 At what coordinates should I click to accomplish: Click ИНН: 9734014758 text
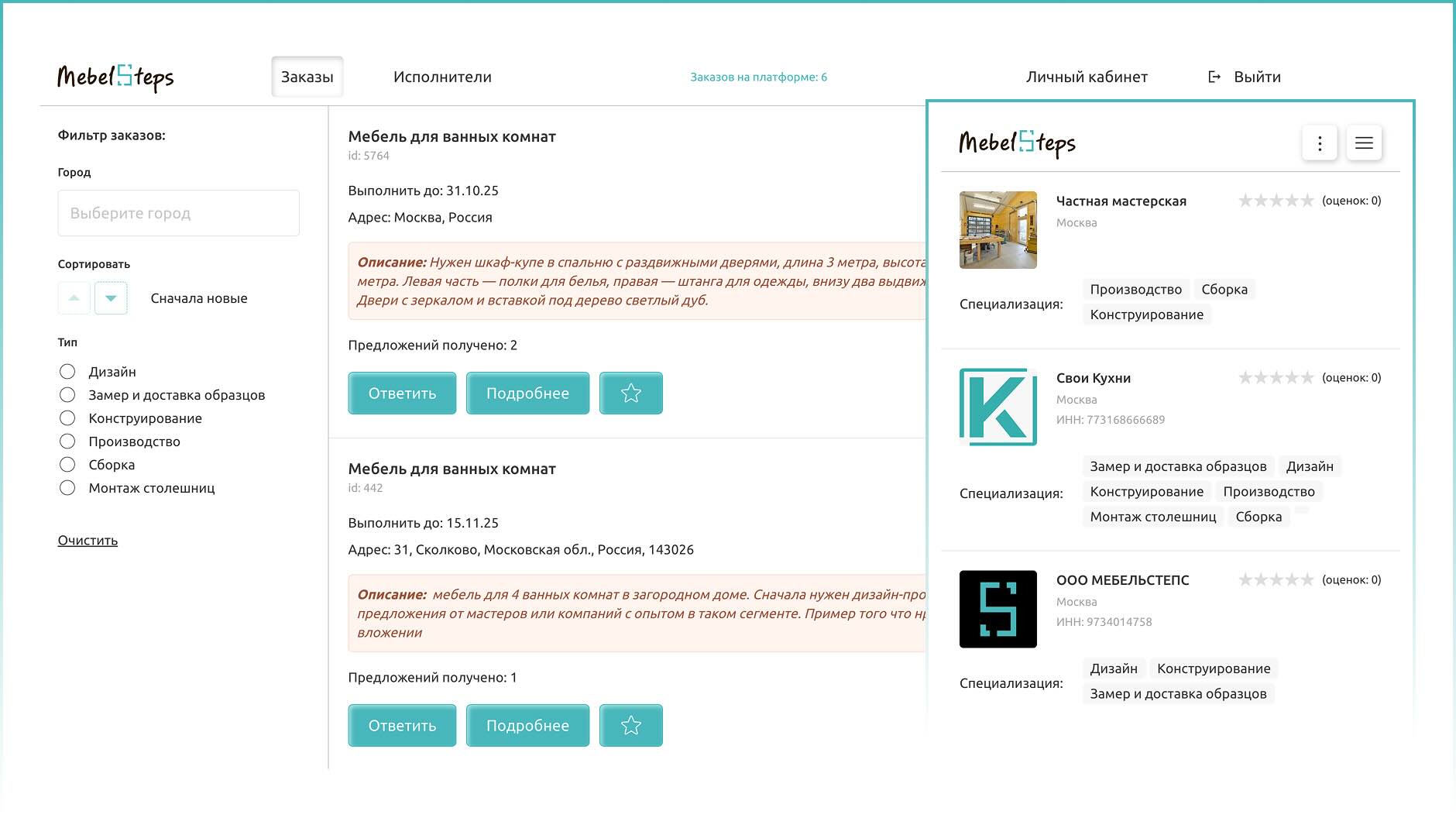[x=1104, y=622]
